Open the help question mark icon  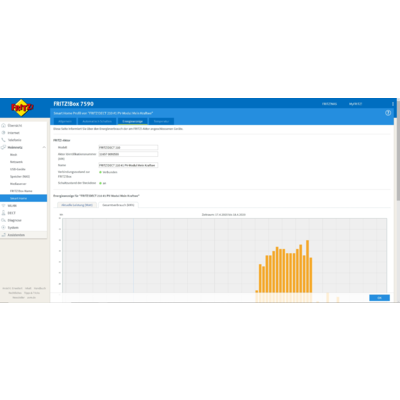pos(388,113)
